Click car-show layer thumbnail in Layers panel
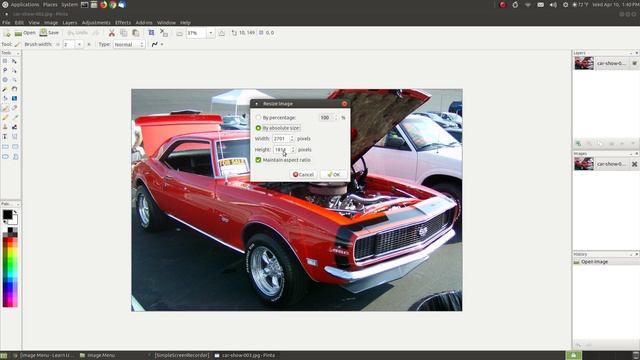Viewport: 640px width, 360px height. 584,63
